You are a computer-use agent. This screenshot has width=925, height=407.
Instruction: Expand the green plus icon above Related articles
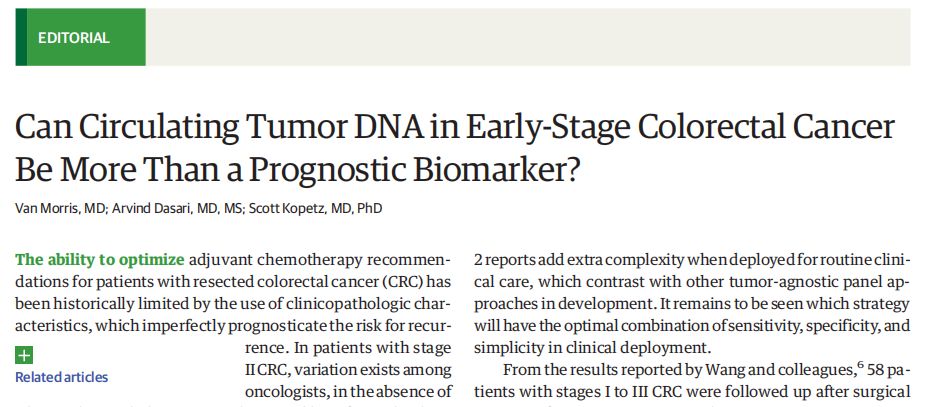coord(24,355)
